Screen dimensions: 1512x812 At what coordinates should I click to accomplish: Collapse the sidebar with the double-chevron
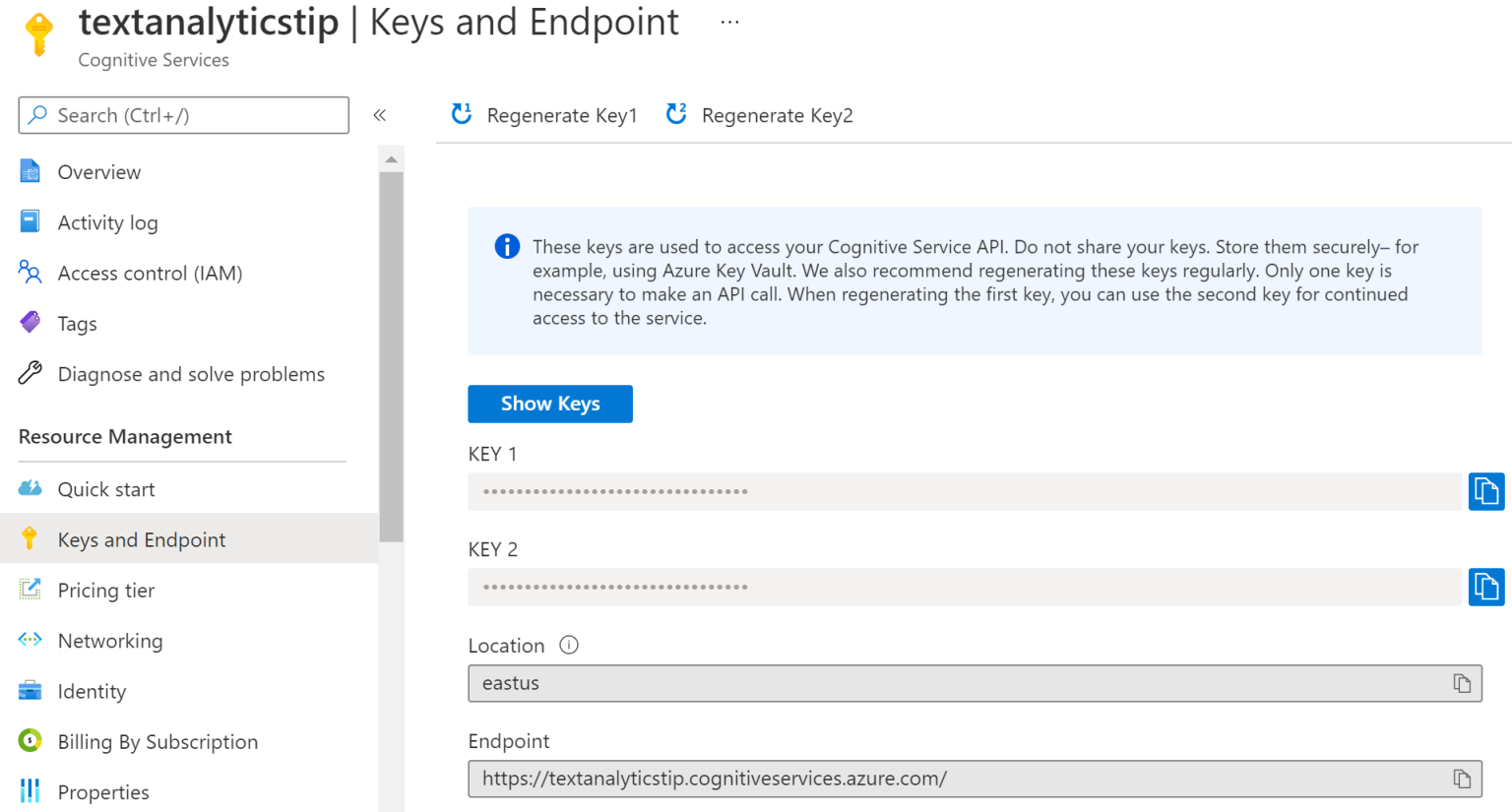(380, 114)
